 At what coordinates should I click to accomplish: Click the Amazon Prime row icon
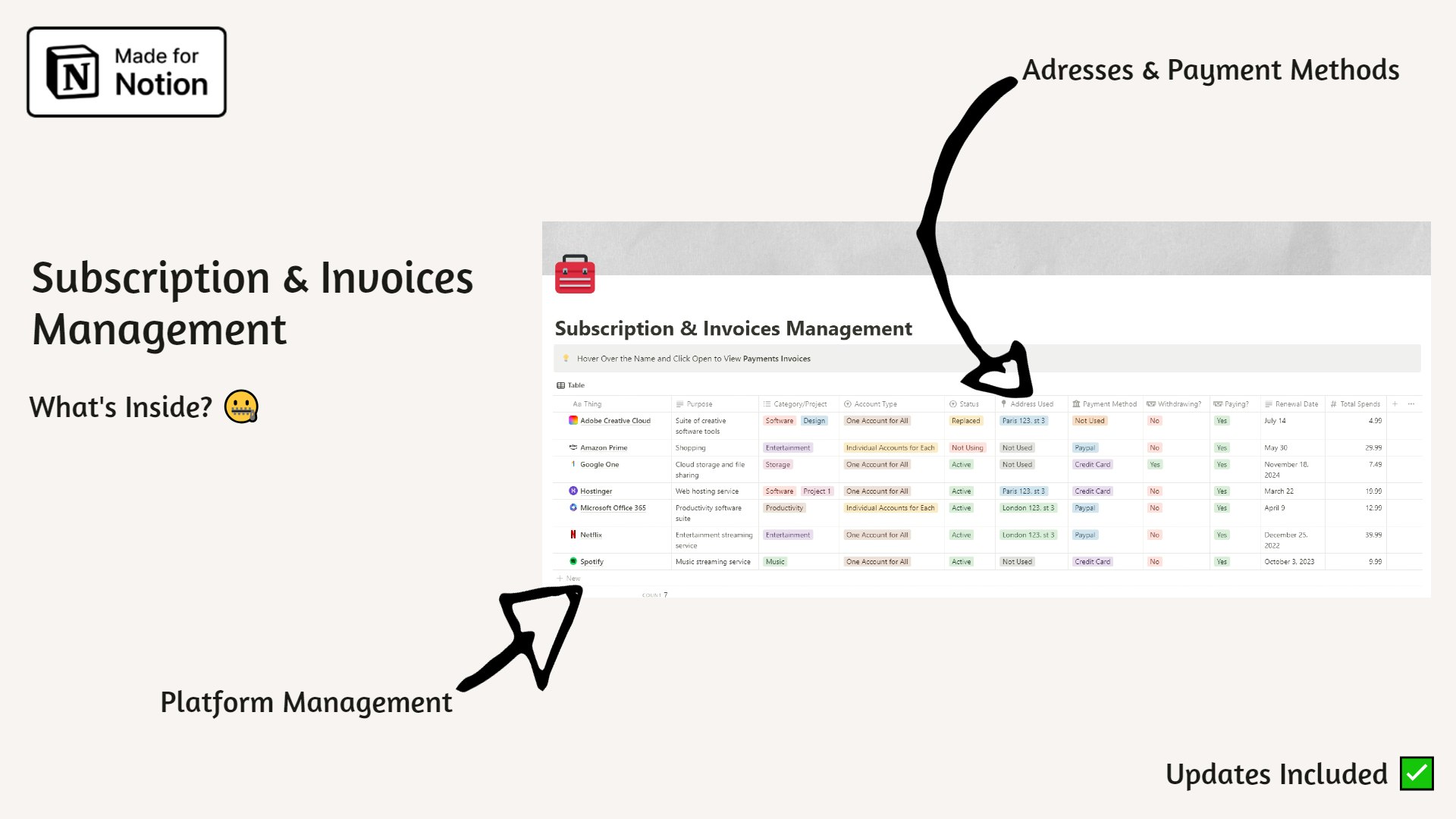pyautogui.click(x=573, y=447)
